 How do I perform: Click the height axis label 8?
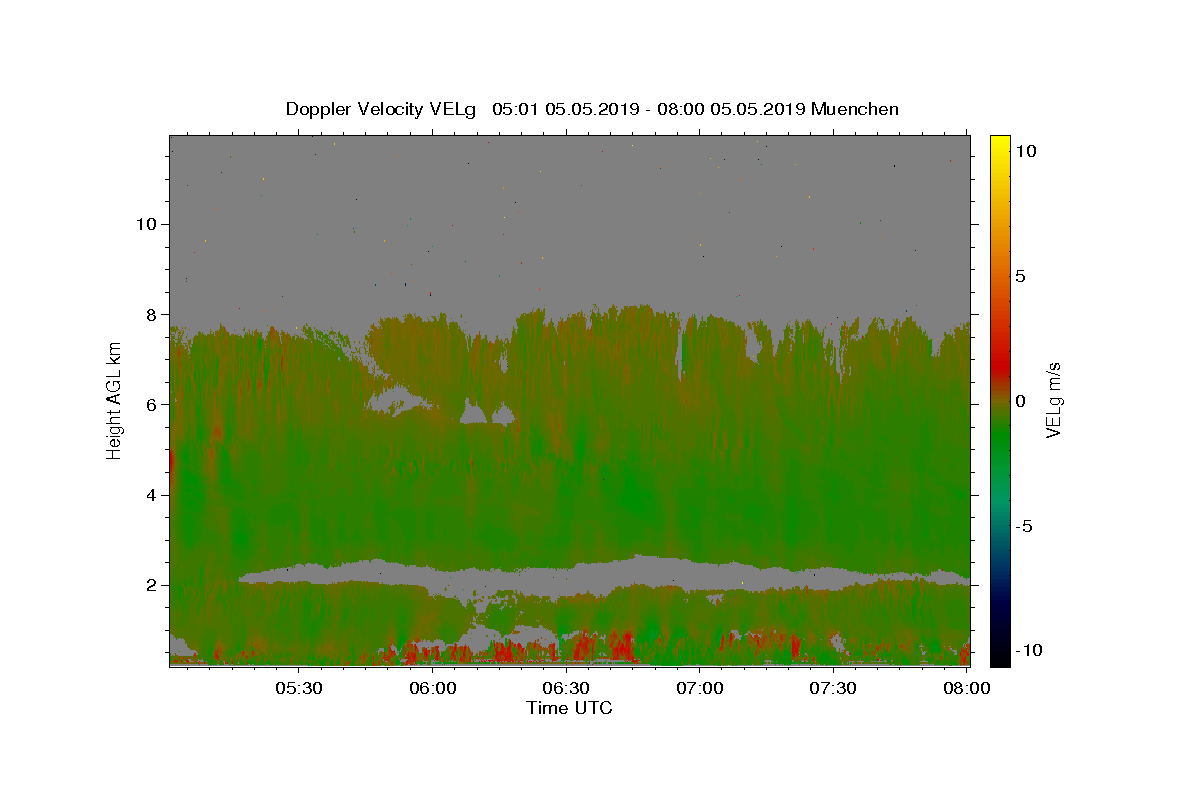pos(151,314)
